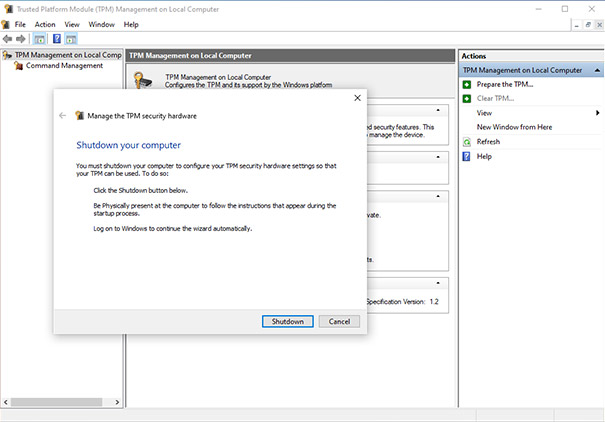Viewport: 605px width, 422px height.
Task: Click the Cancel button in the wizard
Action: tap(339, 321)
